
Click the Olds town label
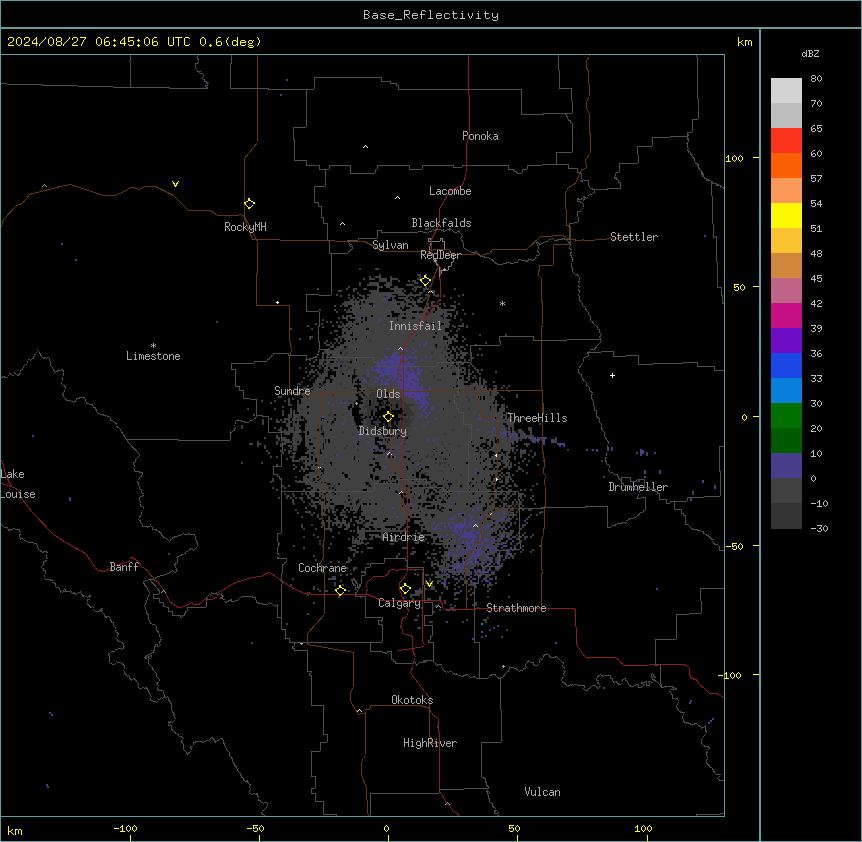(x=388, y=394)
